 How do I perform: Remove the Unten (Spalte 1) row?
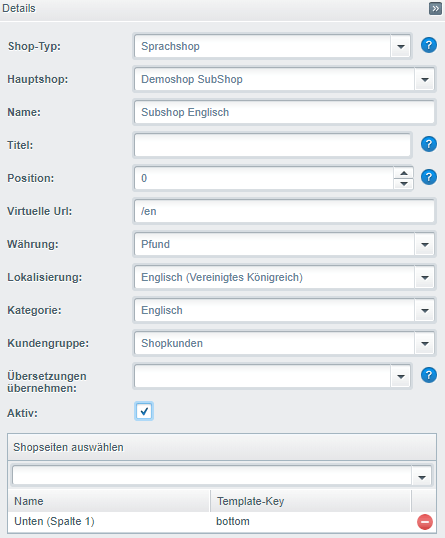[x=424, y=522]
